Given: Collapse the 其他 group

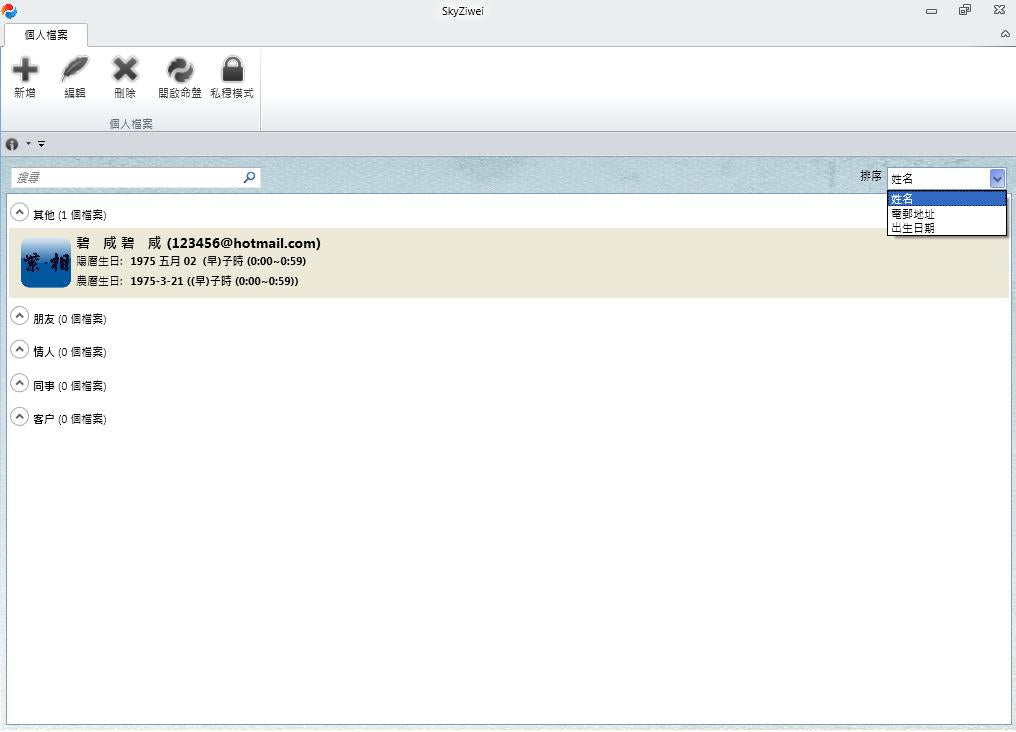Looking at the screenshot, I should (x=19, y=213).
